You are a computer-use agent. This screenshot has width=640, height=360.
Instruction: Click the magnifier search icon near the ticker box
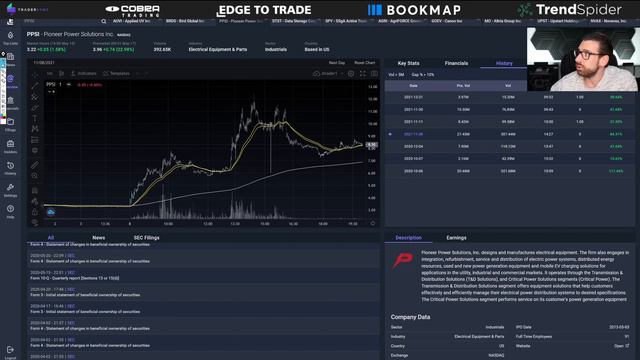click(104, 21)
